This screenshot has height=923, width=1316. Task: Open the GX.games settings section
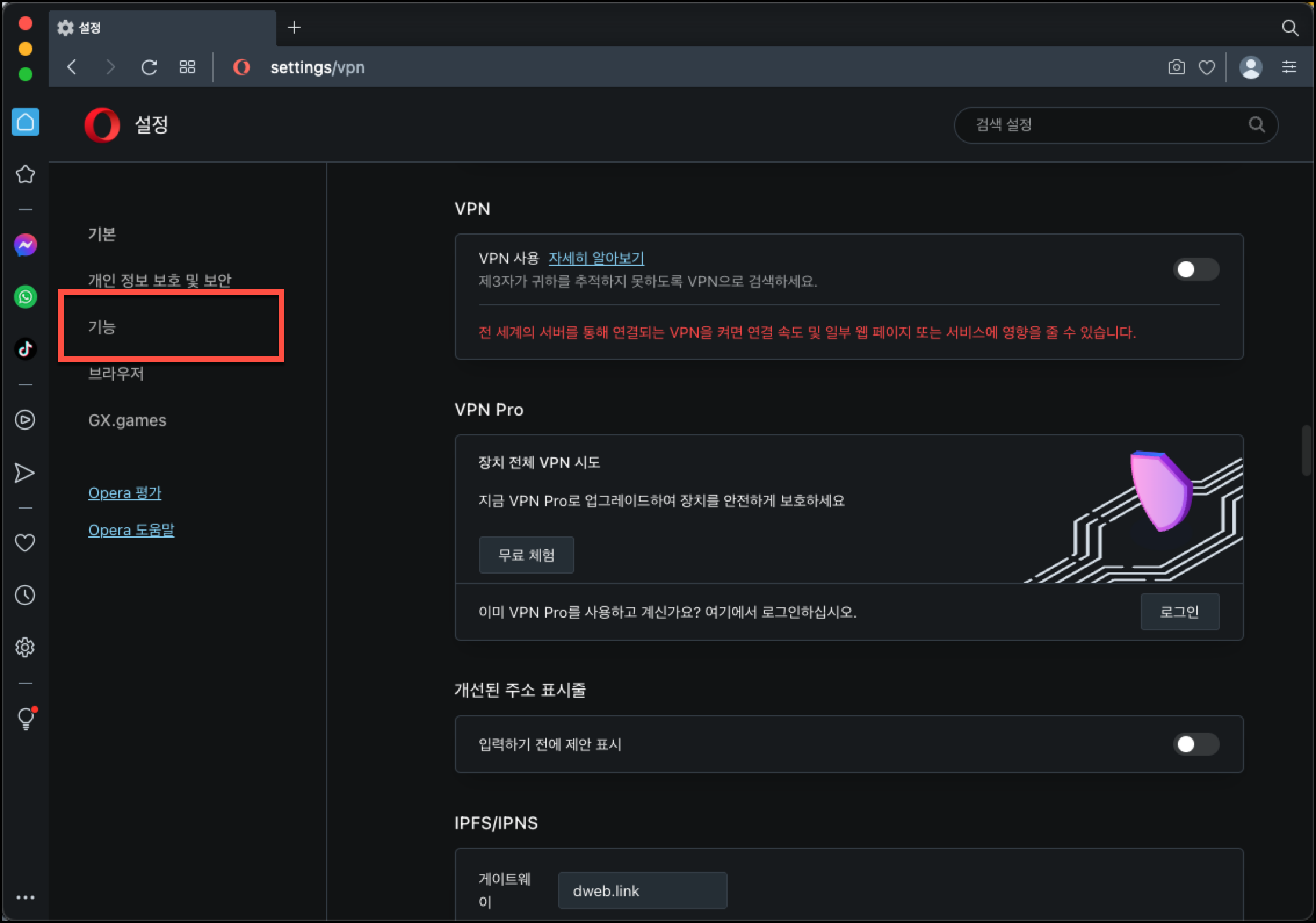(x=127, y=420)
